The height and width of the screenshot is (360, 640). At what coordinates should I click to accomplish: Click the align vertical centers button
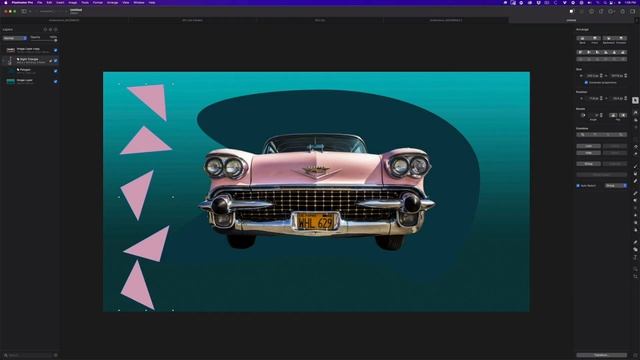(x=615, y=53)
